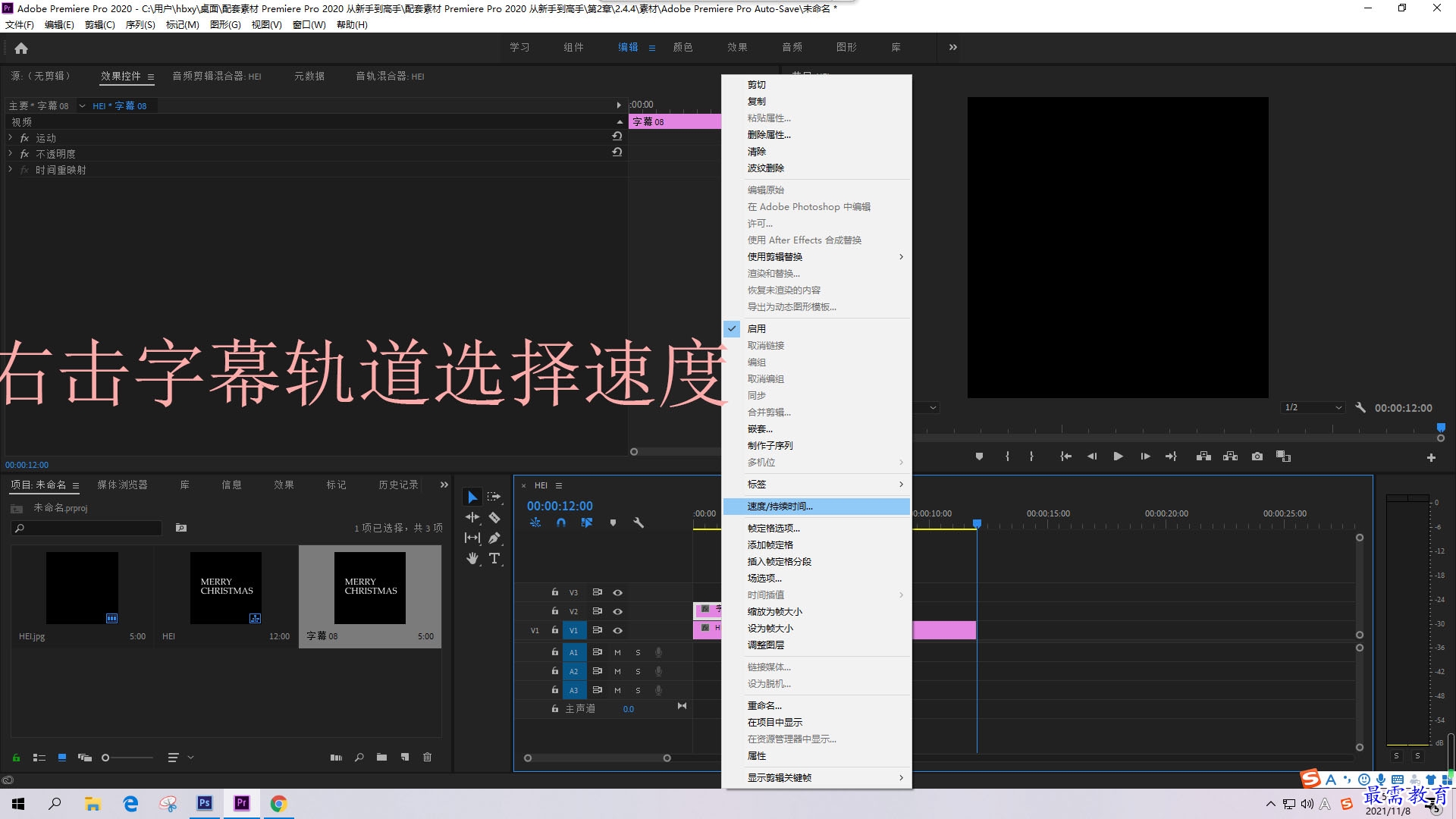The height and width of the screenshot is (819, 1456).
Task: Play the program monitor
Action: (1118, 457)
